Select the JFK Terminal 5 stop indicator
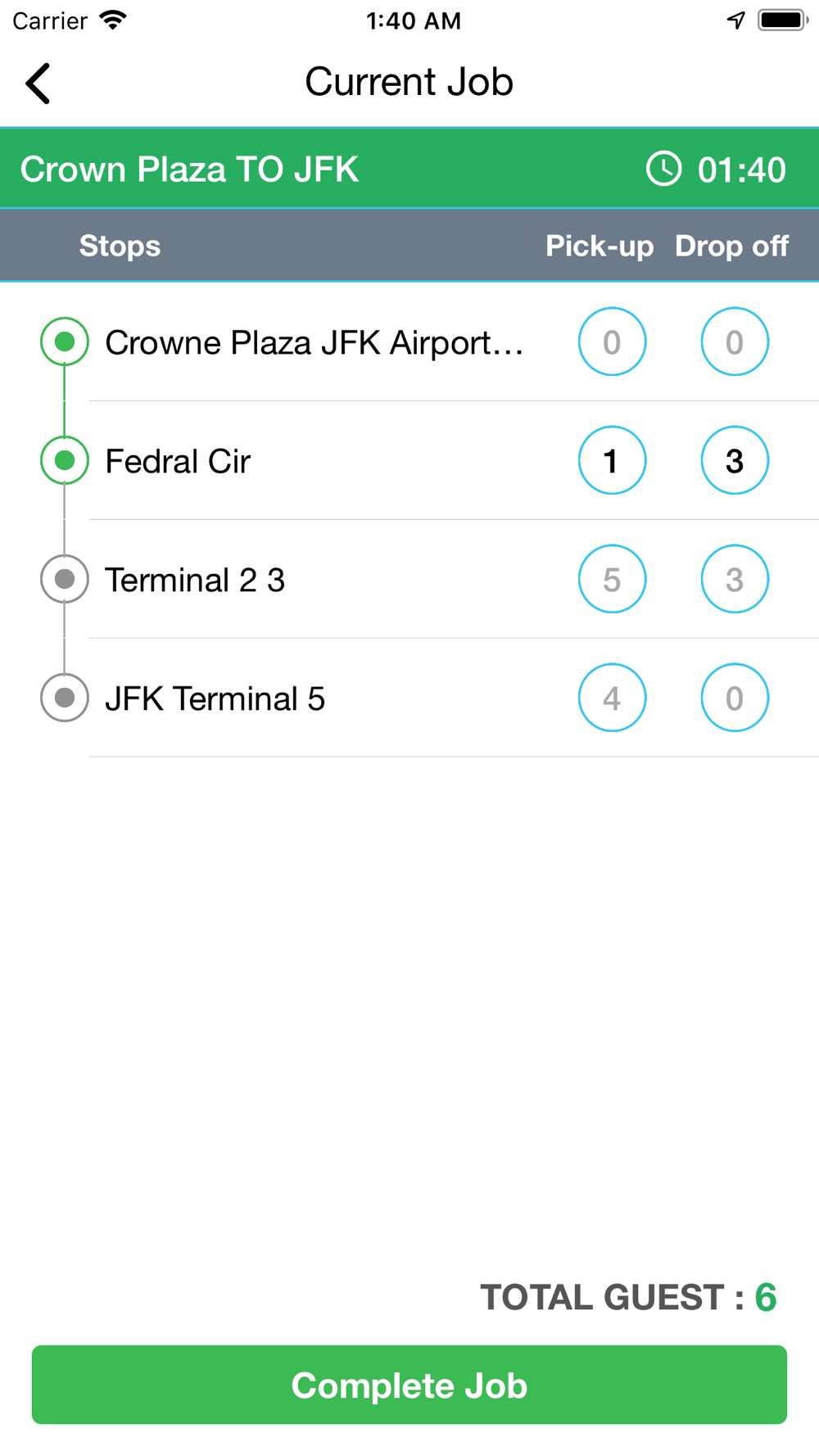Image resolution: width=819 pixels, height=1456 pixels. [65, 698]
